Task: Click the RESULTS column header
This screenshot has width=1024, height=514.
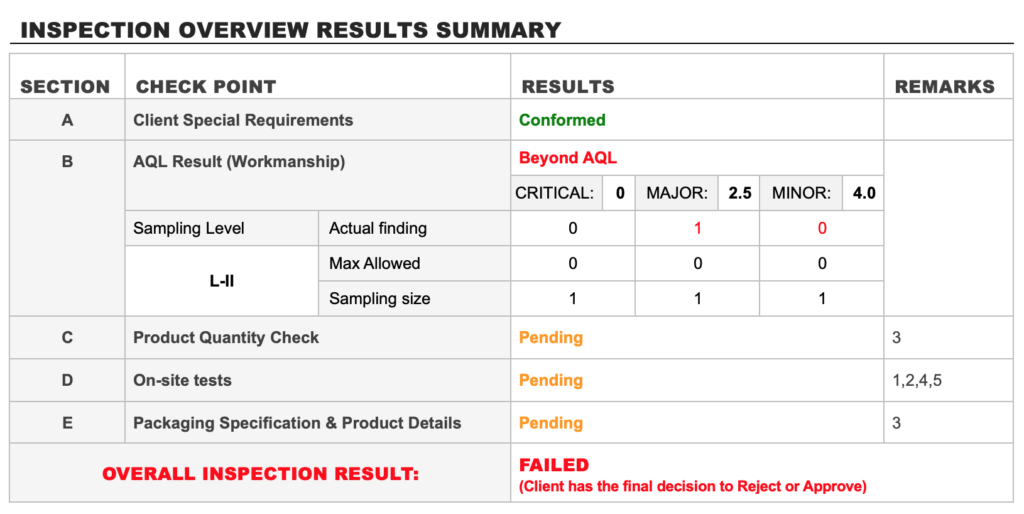Action: (x=568, y=86)
